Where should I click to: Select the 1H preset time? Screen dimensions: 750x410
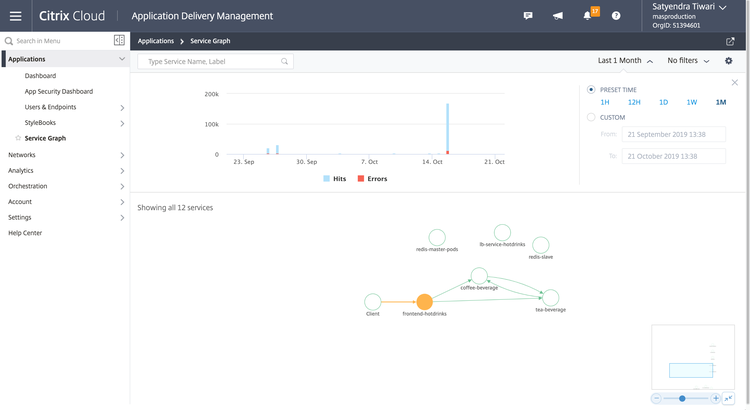[605, 102]
